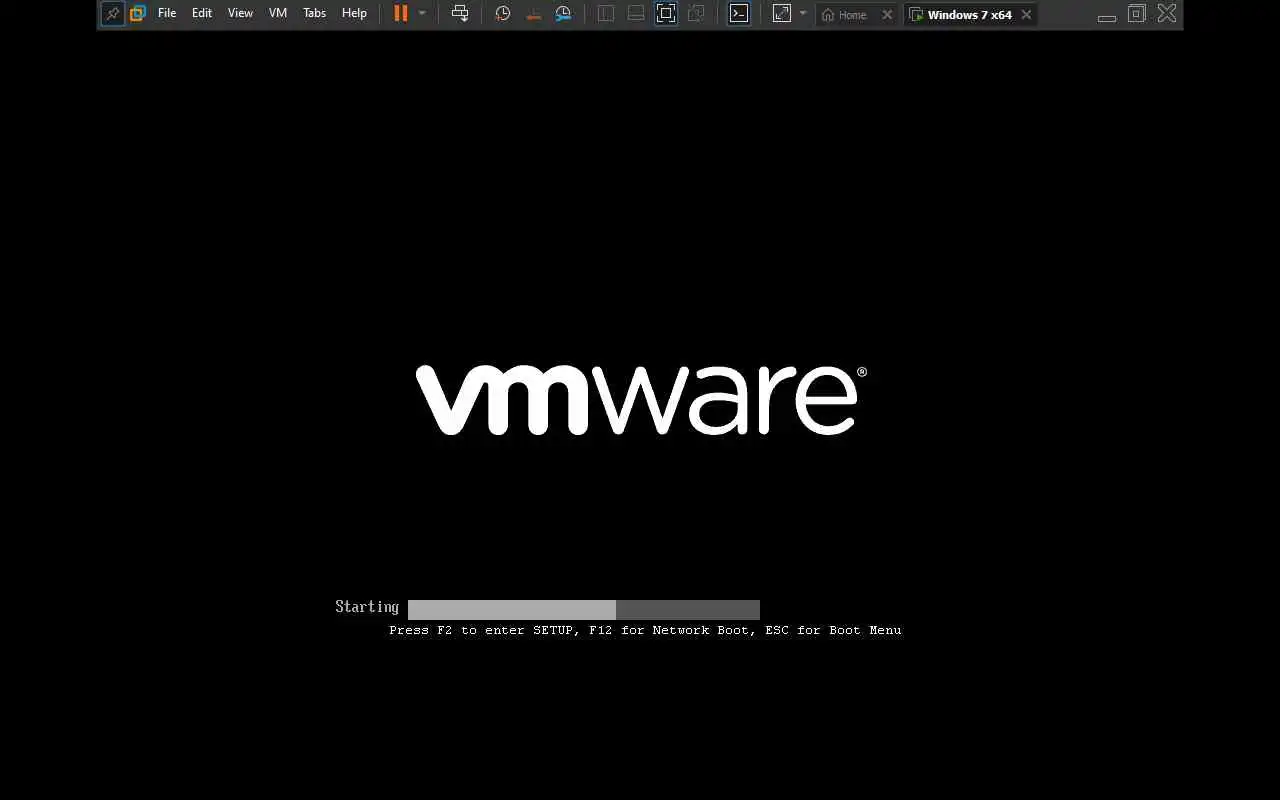This screenshot has width=1280, height=800.
Task: Open the Edit menu
Action: point(202,14)
